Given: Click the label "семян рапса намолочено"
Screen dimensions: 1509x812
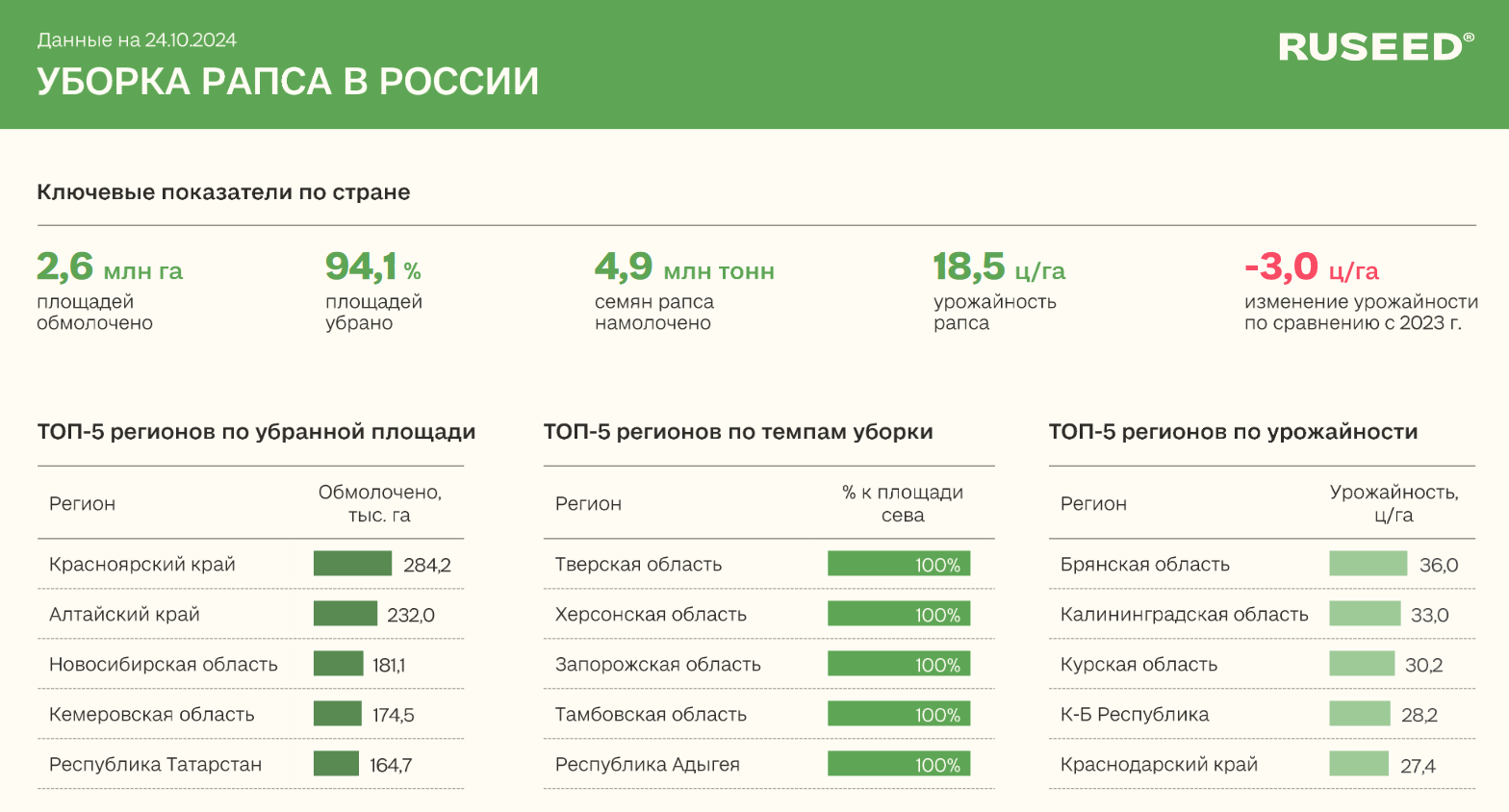Looking at the screenshot, I should click(x=654, y=313).
